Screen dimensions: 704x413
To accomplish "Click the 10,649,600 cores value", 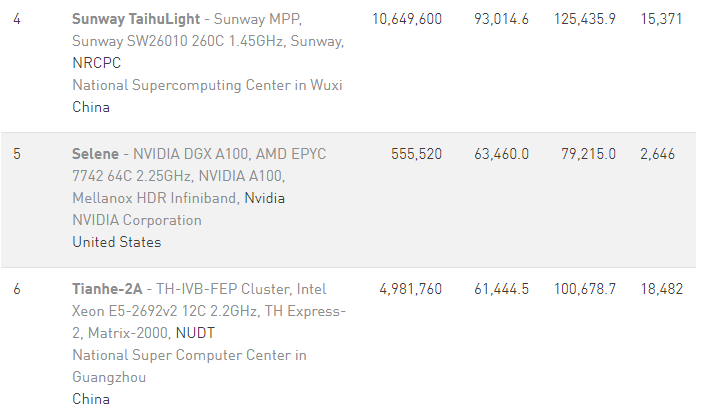I will click(x=406, y=19).
